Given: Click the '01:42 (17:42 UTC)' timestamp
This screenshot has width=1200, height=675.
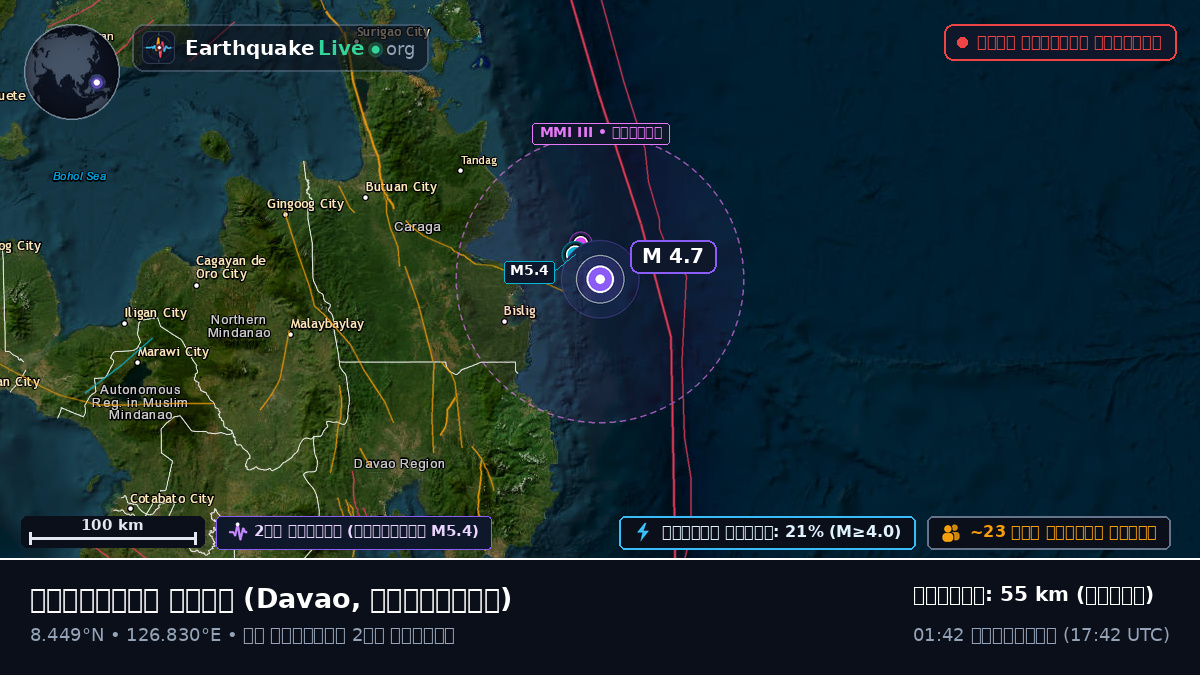Looking at the screenshot, I should coord(1041,635).
